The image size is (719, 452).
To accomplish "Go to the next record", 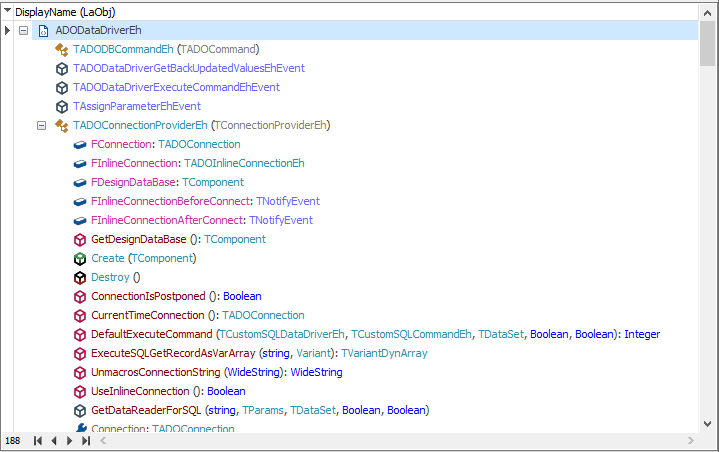I will coord(70,441).
